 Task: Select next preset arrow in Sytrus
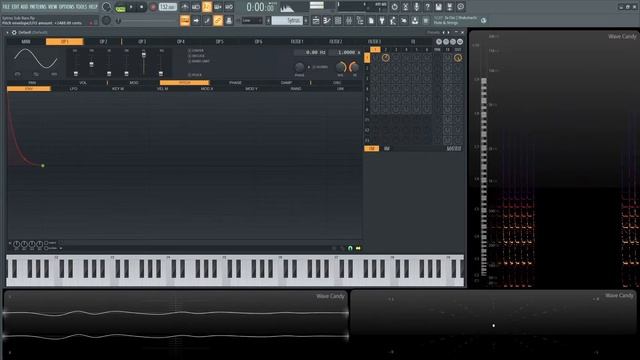449,32
